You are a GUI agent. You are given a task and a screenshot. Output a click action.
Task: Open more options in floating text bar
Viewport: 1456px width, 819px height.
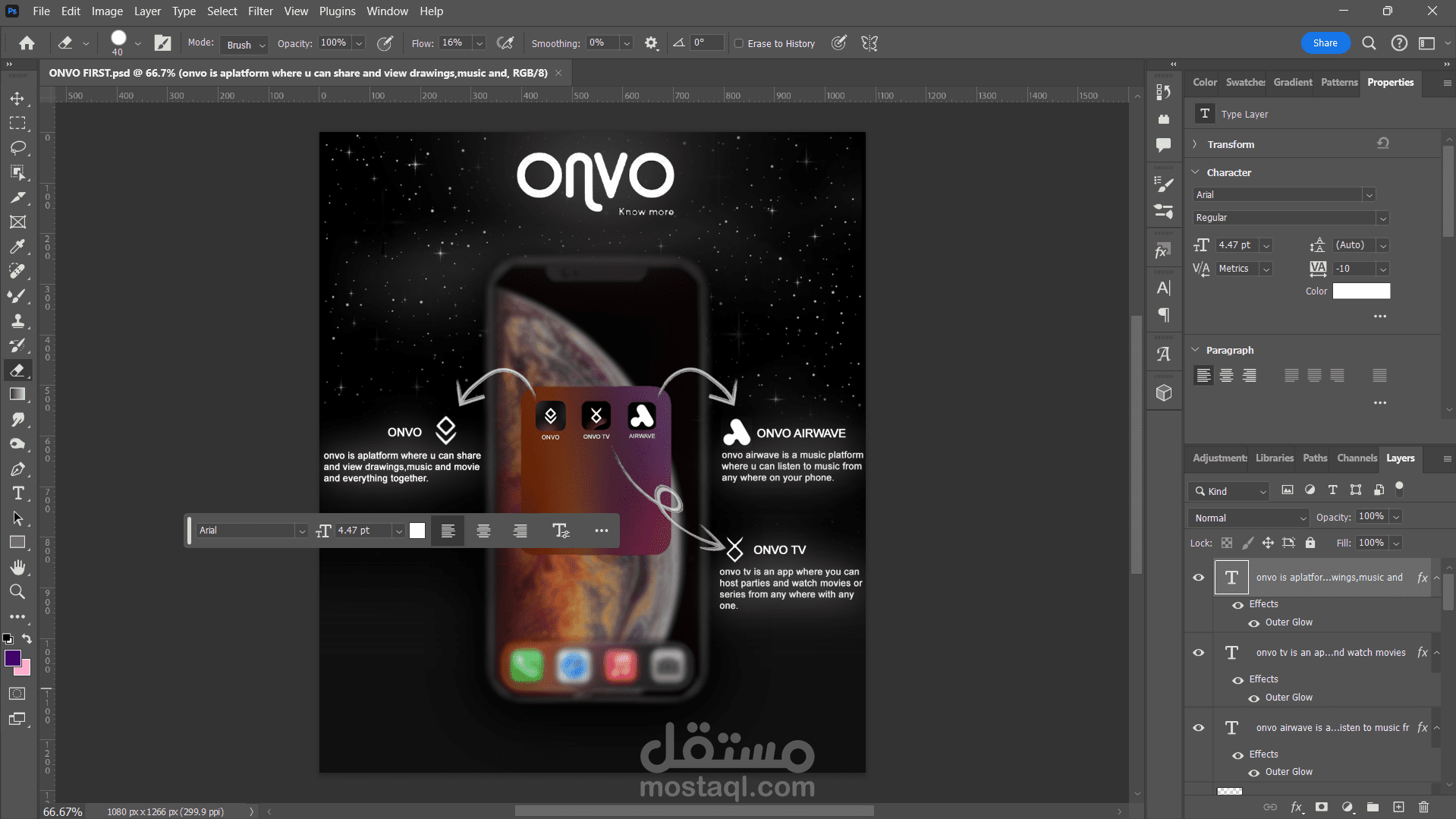[x=602, y=531]
